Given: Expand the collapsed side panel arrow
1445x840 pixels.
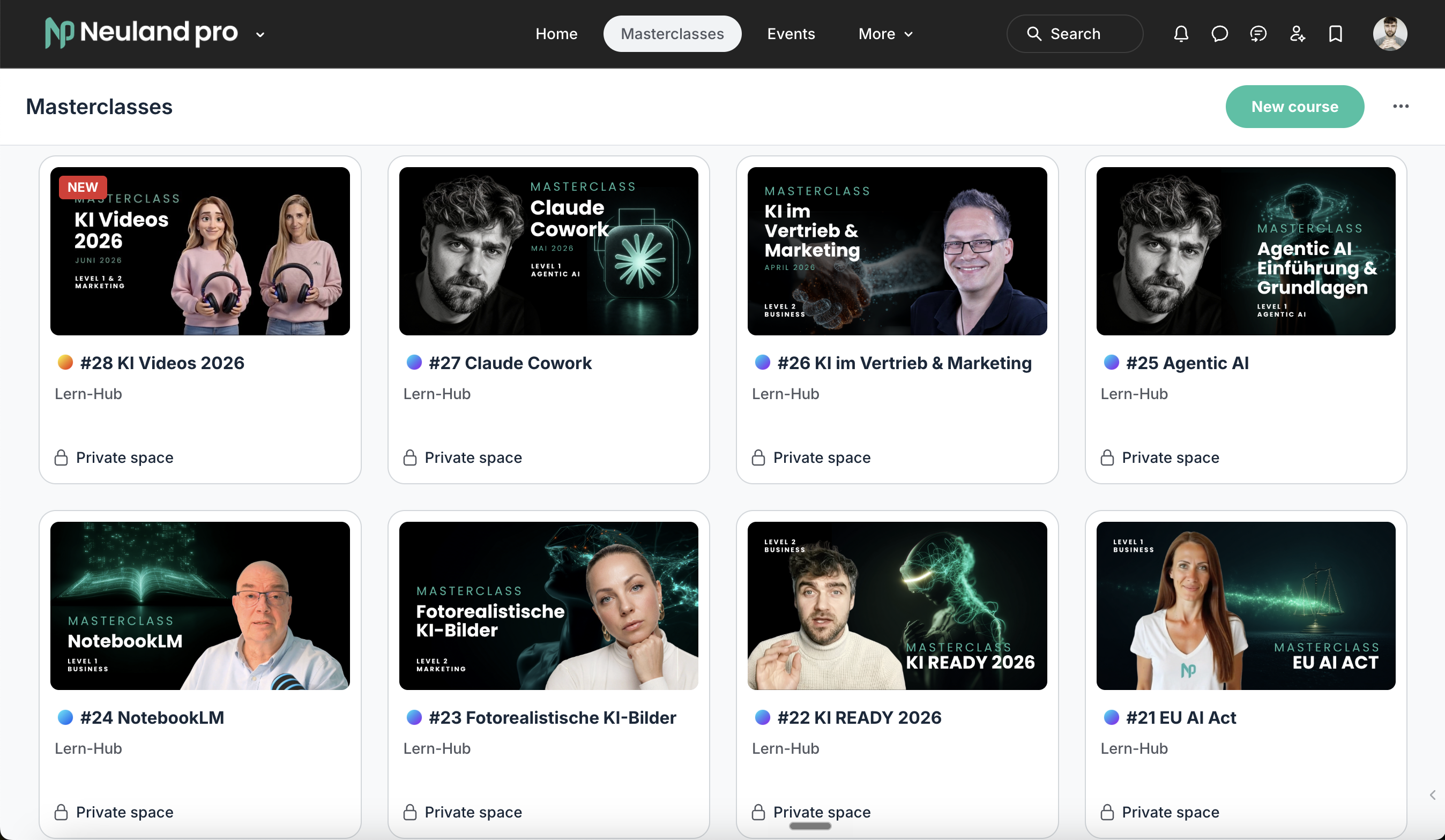Looking at the screenshot, I should [1432, 795].
